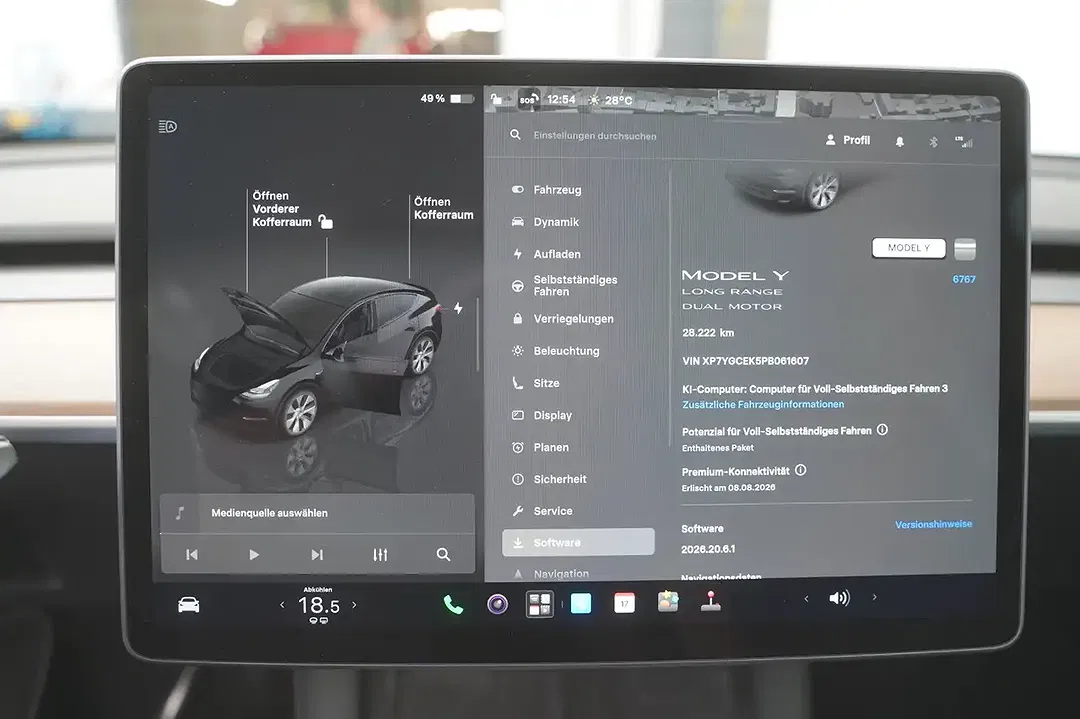This screenshot has width=1080, height=719.
Task: Tap the 49 % battery indicator
Action: [x=447, y=98]
